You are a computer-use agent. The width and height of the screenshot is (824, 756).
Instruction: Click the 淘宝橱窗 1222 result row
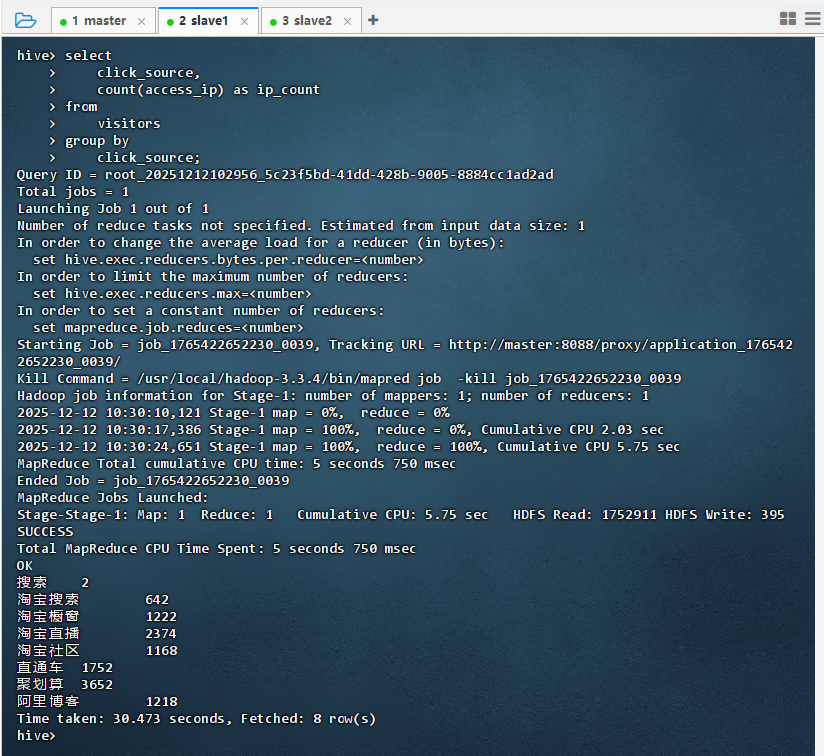pos(97,616)
